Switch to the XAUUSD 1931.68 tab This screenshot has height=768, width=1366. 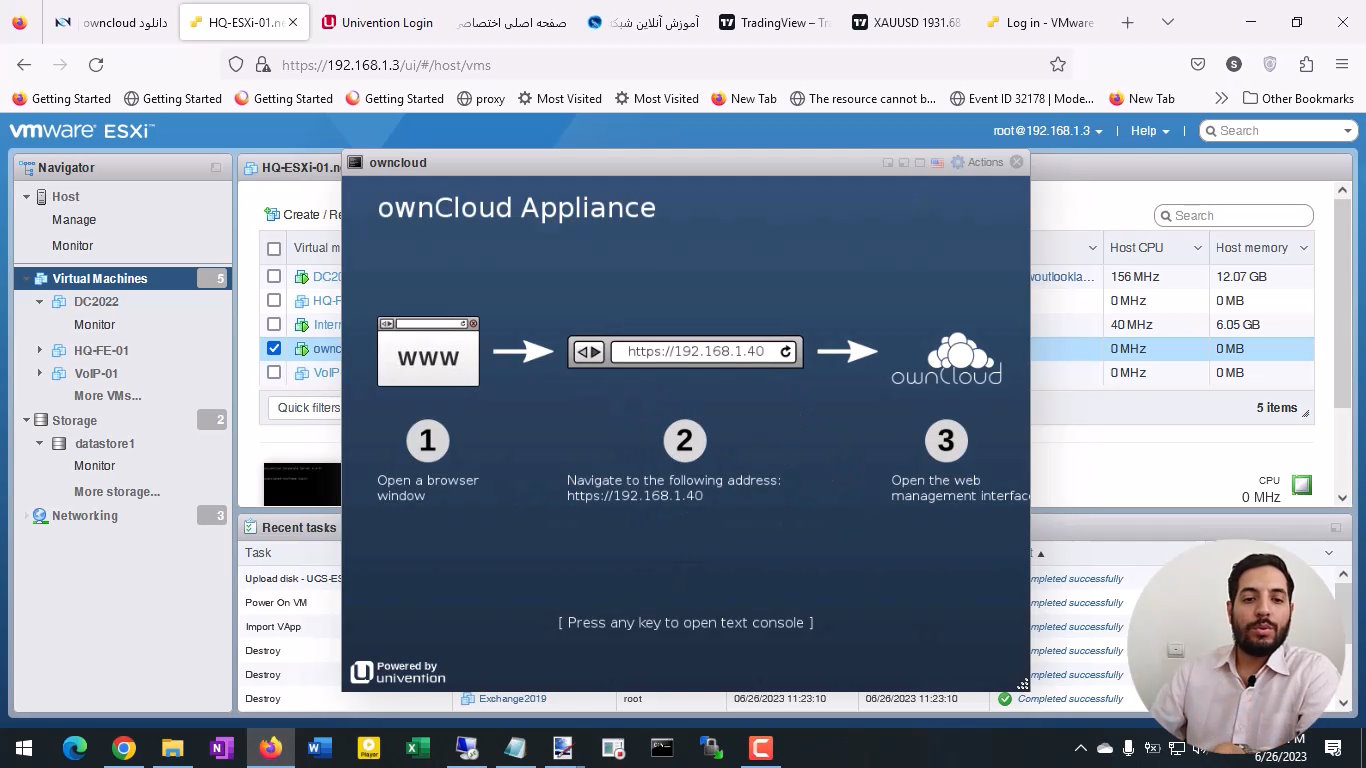[x=907, y=22]
